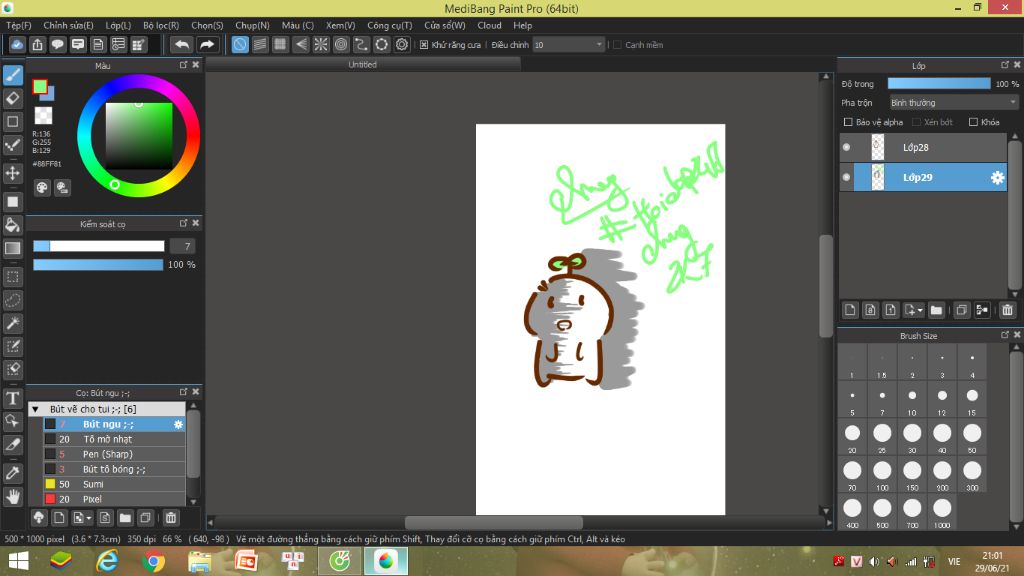Screen dimensions: 1024x576
Task: Open the add layer dropdown arrow
Action: 920,310
